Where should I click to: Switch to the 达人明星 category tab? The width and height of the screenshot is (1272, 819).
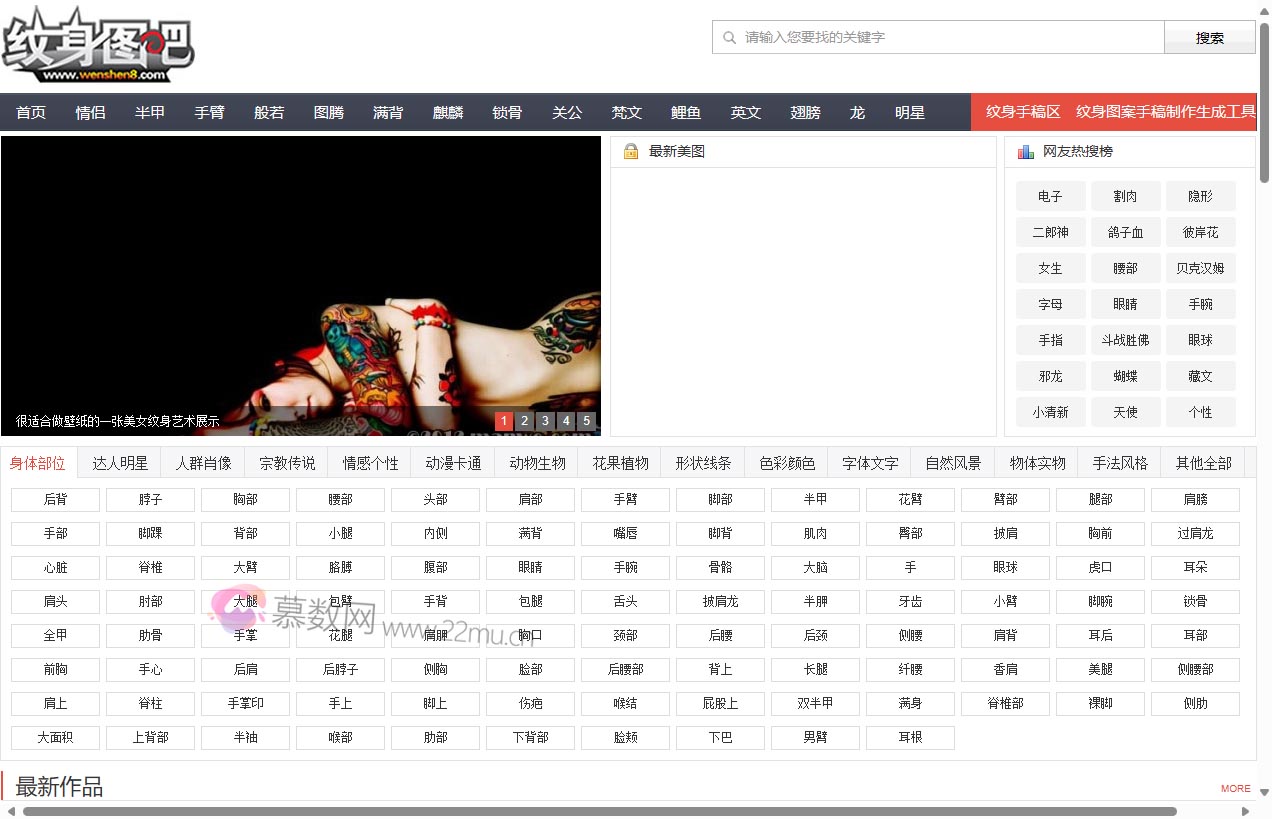(x=120, y=464)
